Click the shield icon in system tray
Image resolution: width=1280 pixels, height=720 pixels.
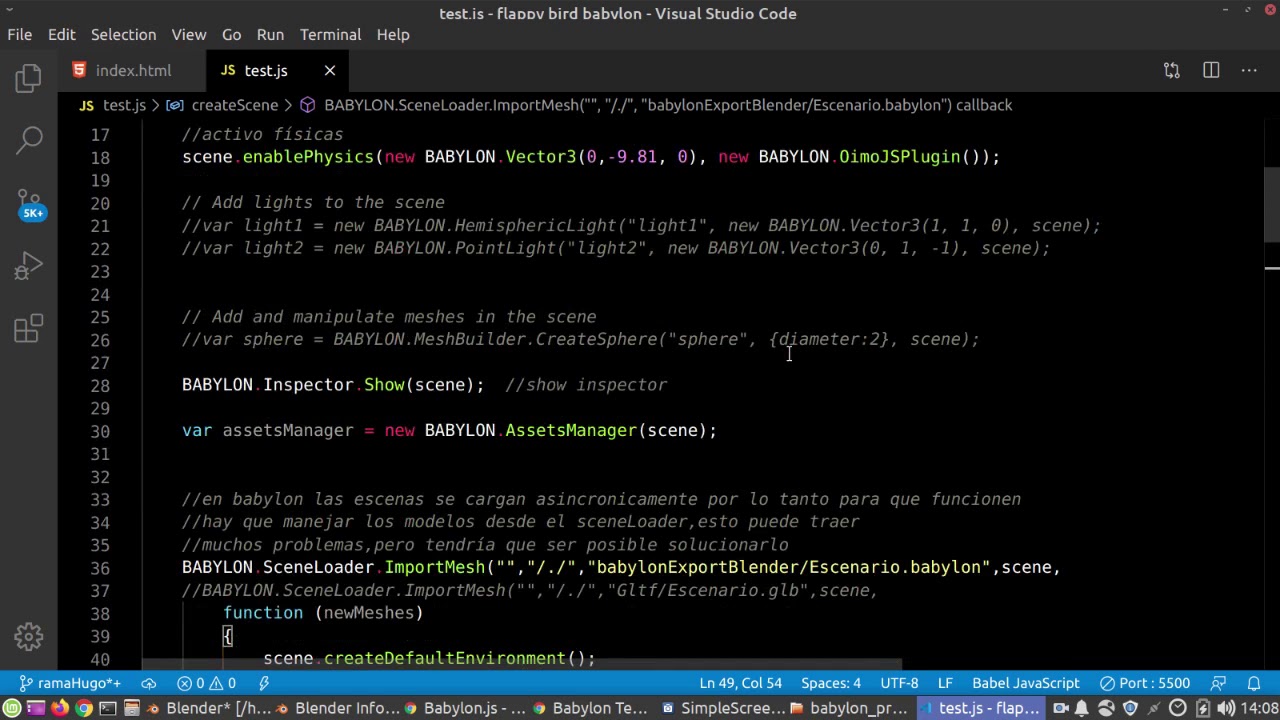[x=1130, y=709]
